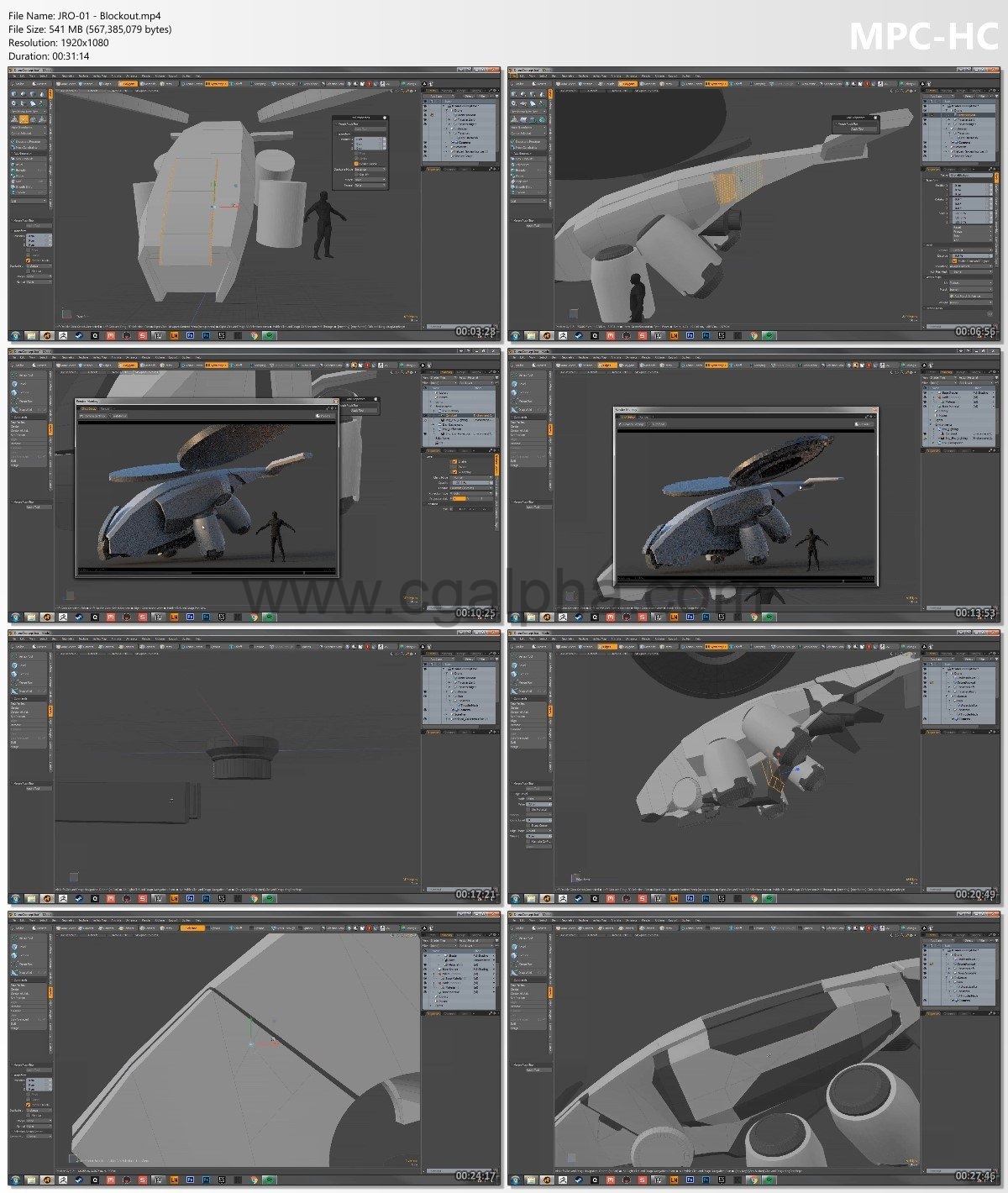Select the orange Polygons mode button in the 00:03:28 frame

pos(128,84)
